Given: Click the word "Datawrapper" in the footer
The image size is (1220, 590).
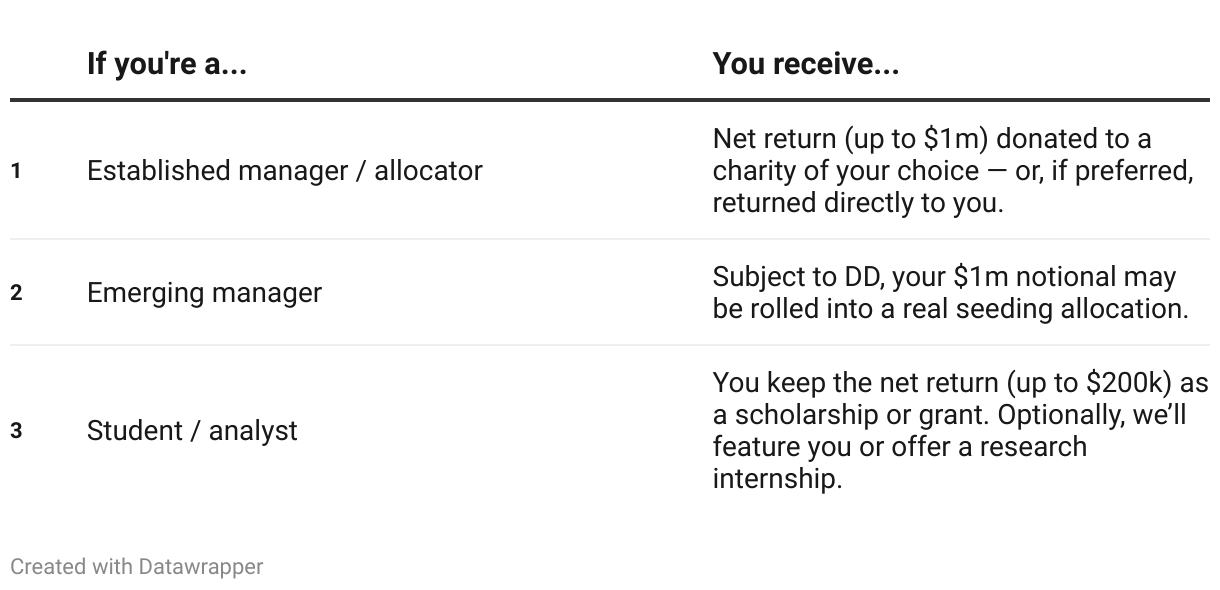Looking at the screenshot, I should pyautogui.click(x=201, y=567).
